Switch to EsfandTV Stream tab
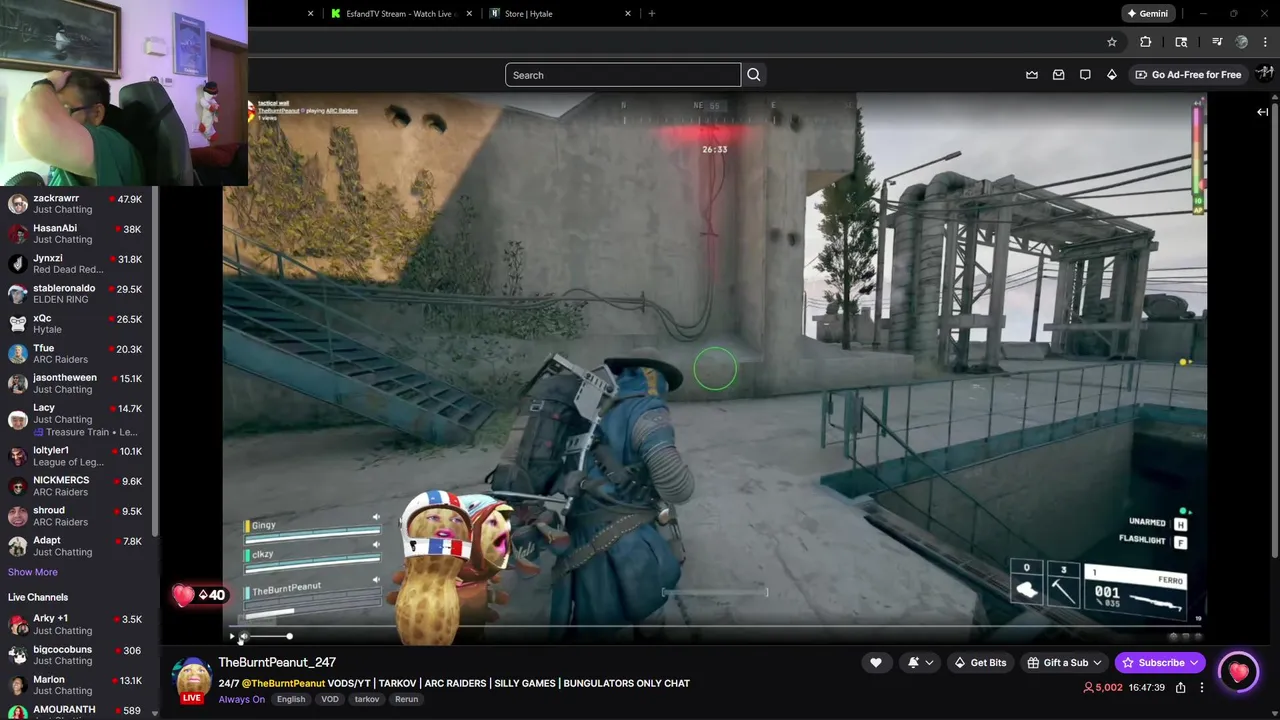The height and width of the screenshot is (720, 1280). pyautogui.click(x=394, y=13)
